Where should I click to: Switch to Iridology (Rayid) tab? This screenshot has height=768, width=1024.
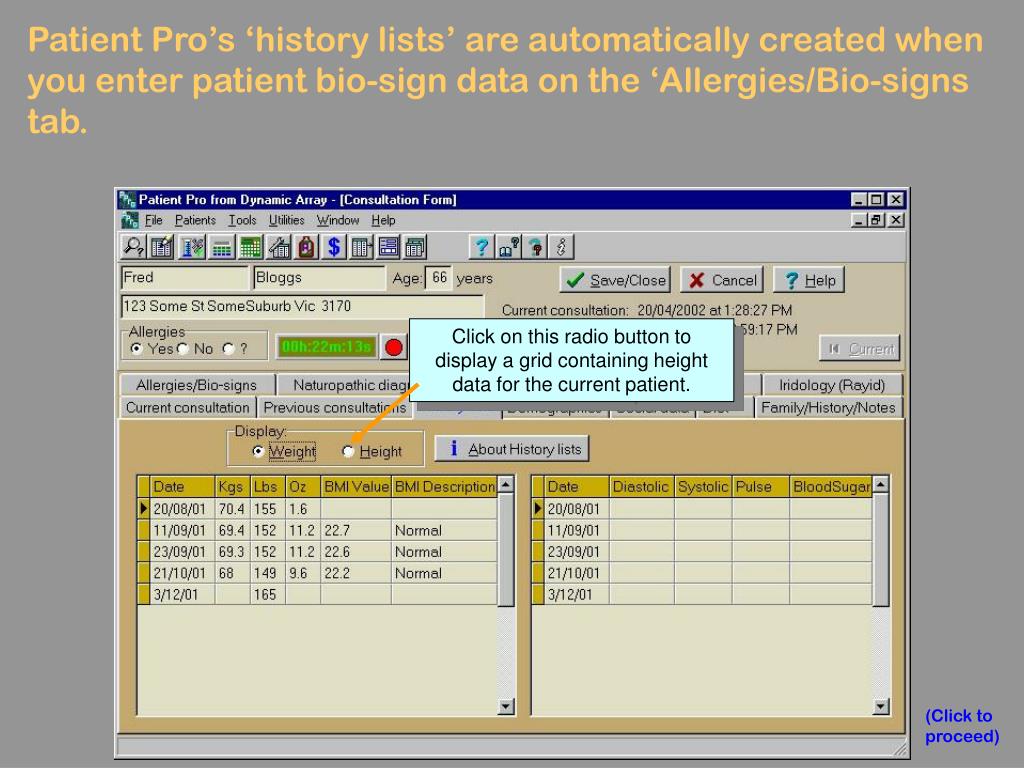coord(832,385)
